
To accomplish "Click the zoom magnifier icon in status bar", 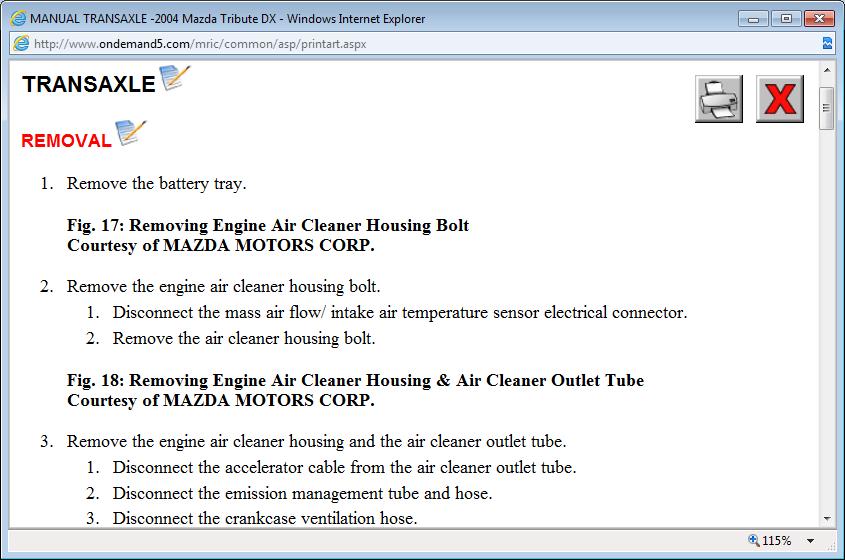I will point(753,540).
